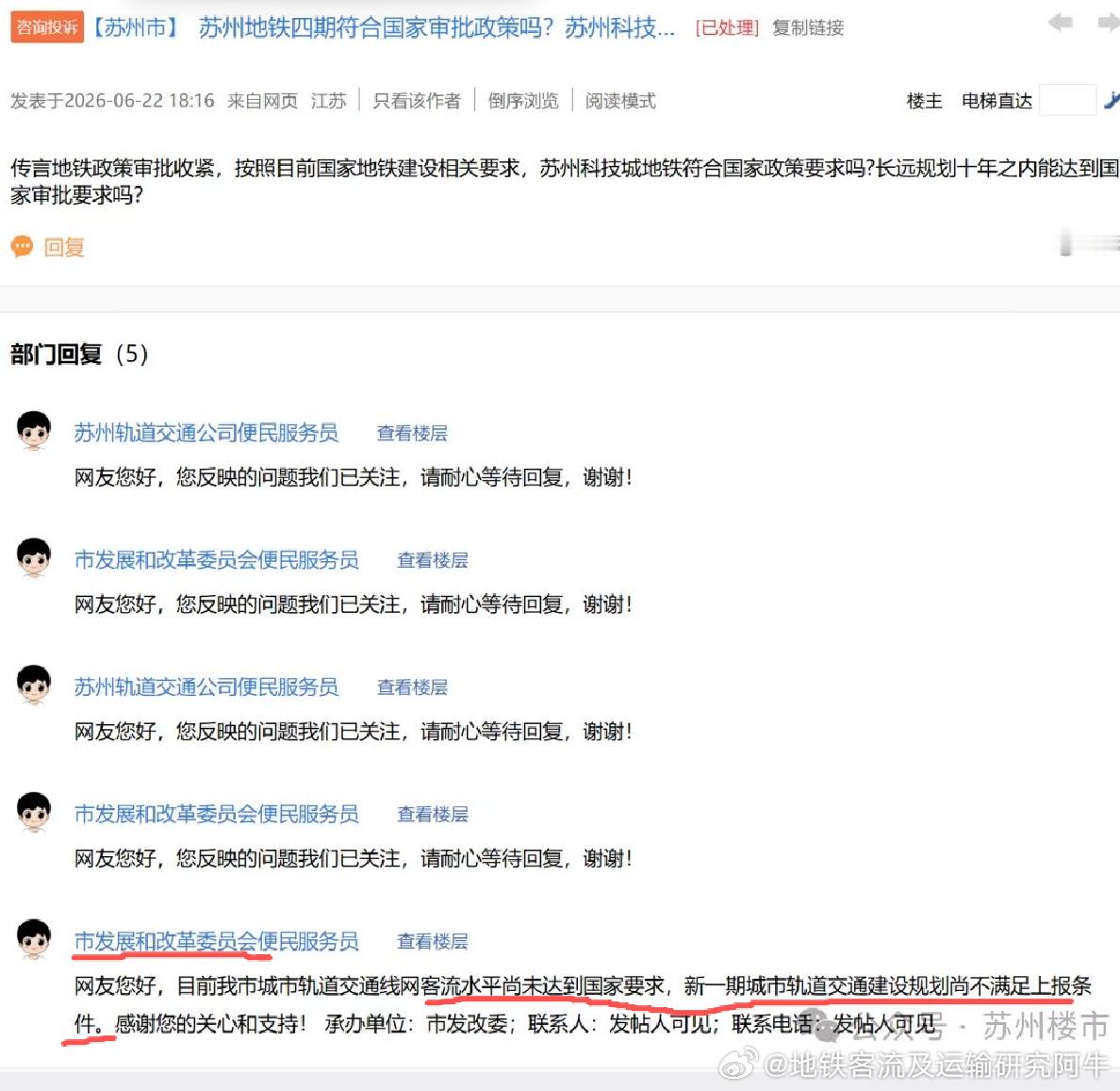Viewport: 1120px width, 1091px height.
Task: Open third reply's 苏州轨道交通公司便民服务员 link
Action: (206, 687)
